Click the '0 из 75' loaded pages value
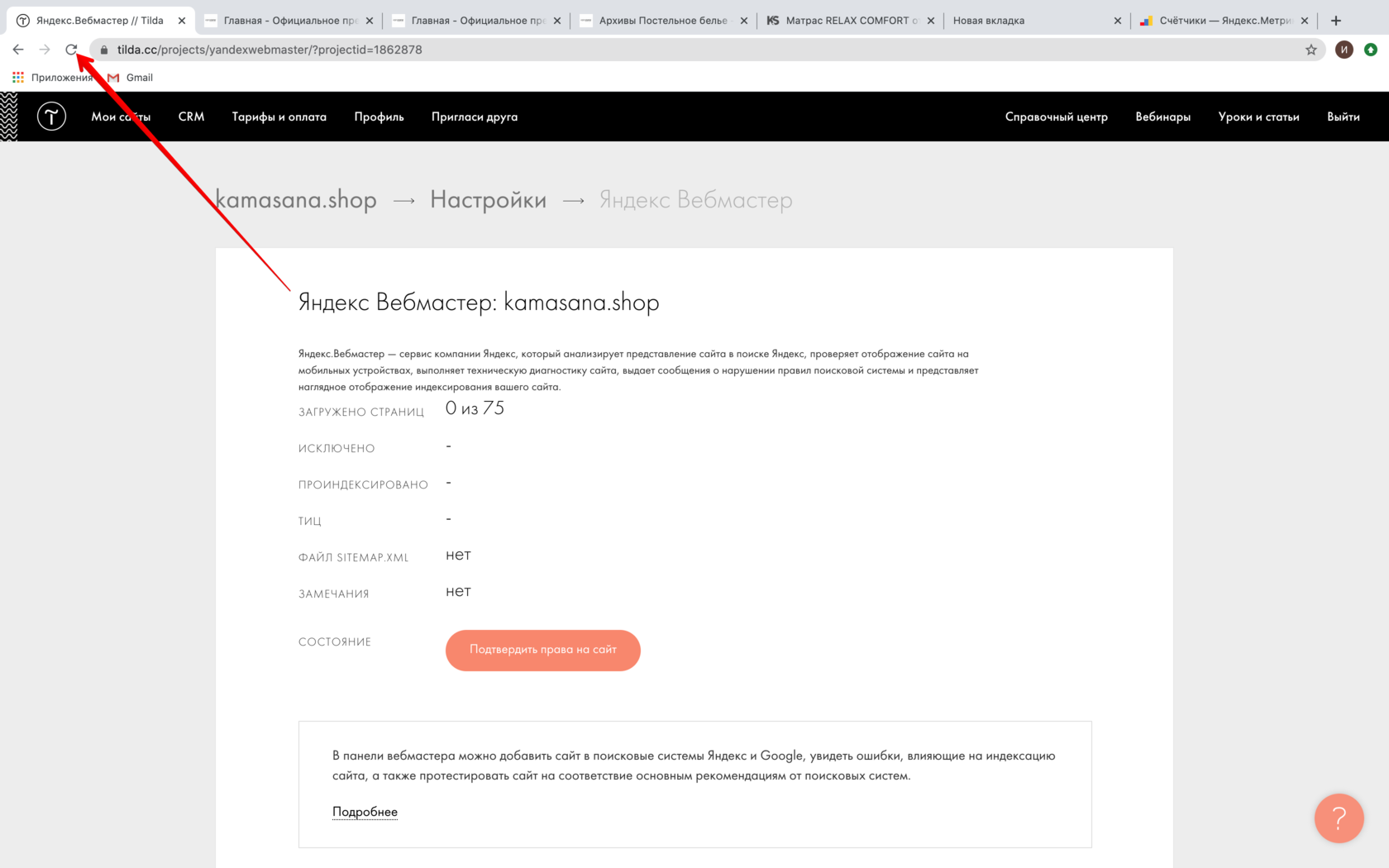Viewport: 1389px width, 868px height. [x=475, y=408]
